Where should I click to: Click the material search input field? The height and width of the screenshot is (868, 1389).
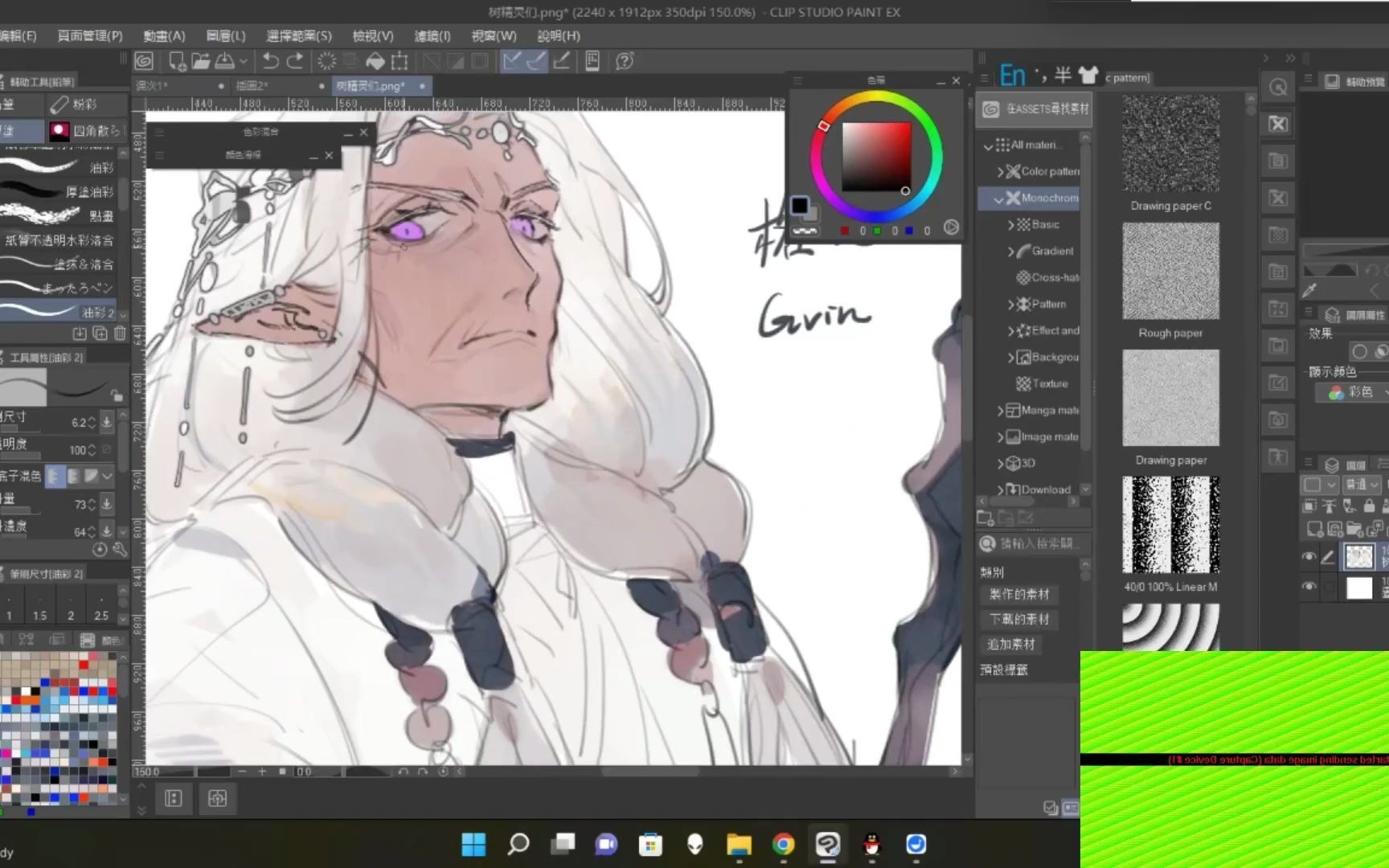(x=1039, y=544)
